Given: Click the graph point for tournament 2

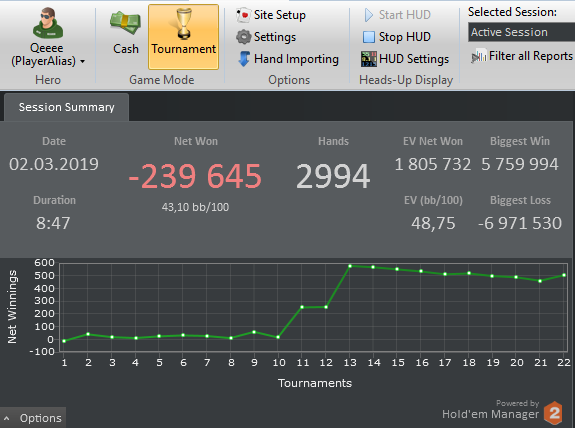Looking at the screenshot, I should (x=88, y=334).
